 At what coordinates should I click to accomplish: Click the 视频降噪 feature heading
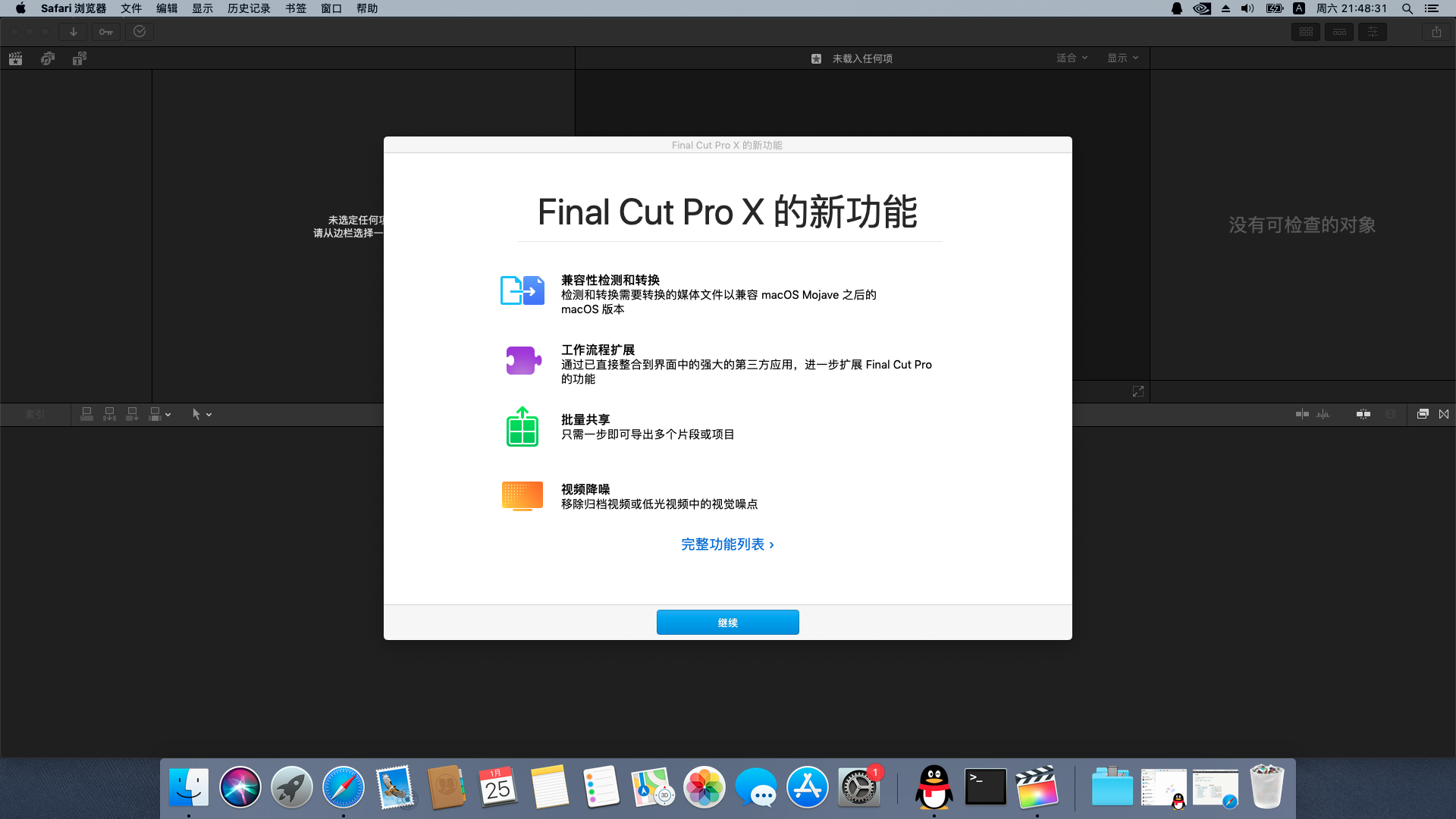tap(585, 489)
